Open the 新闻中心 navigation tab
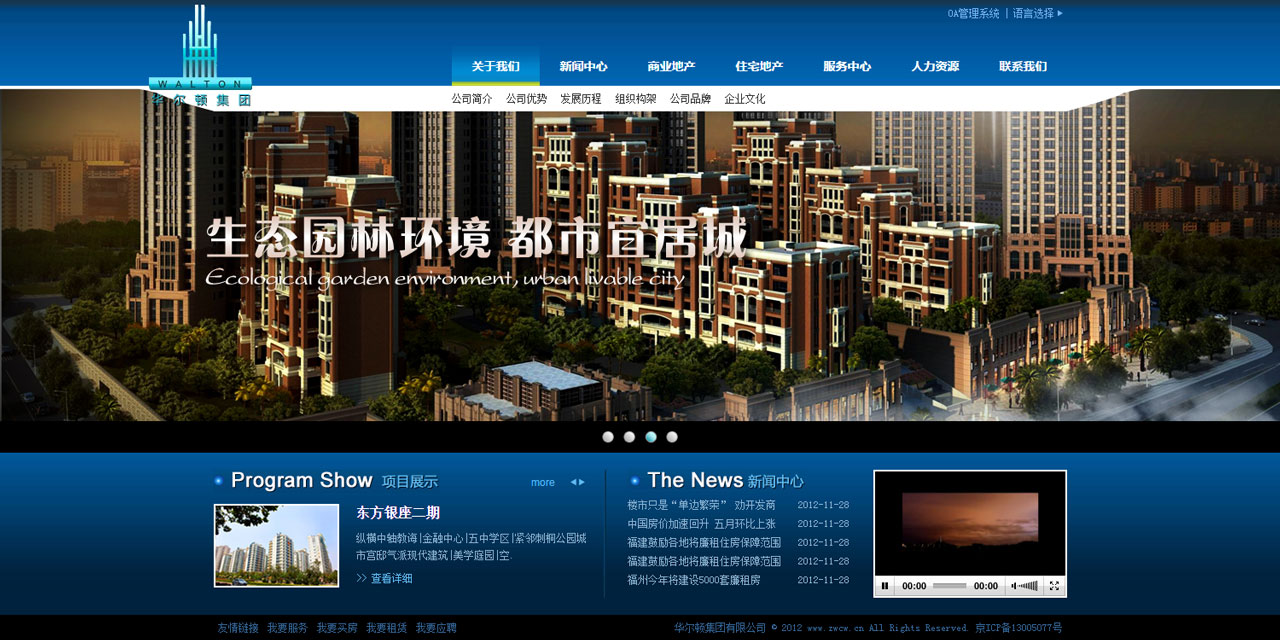The image size is (1280, 640). tap(583, 67)
